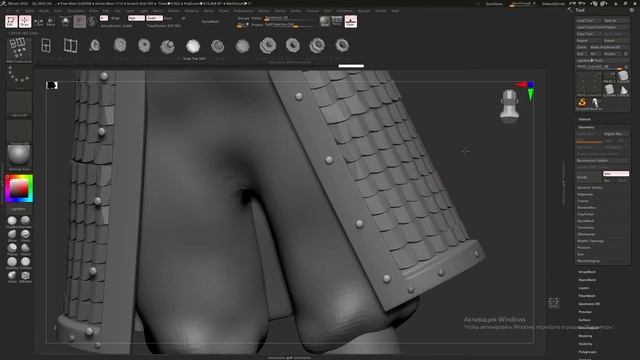Click the QuickSave button
640x360 pixels.
(x=494, y=4)
